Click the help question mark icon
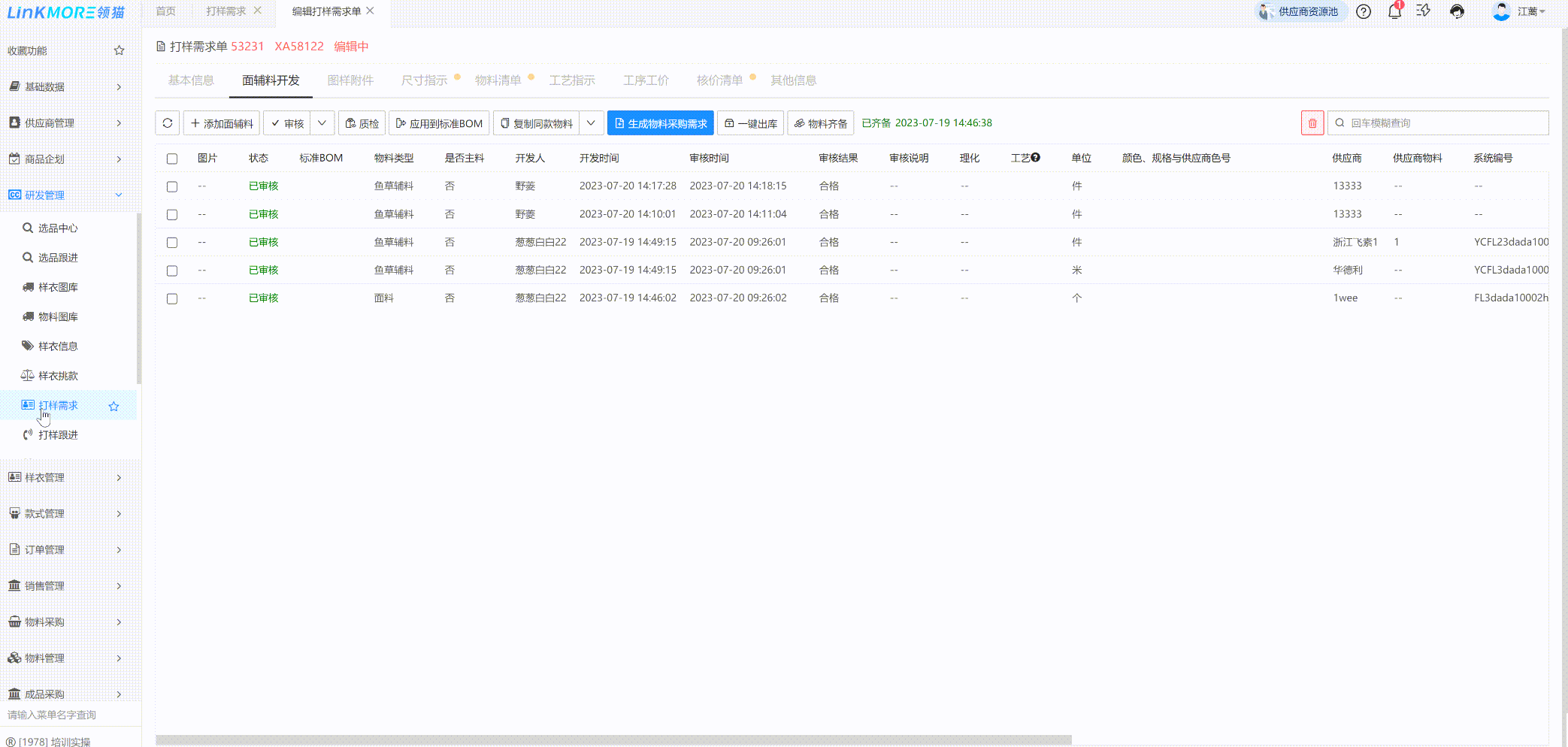This screenshot has height=747, width=1568. (1364, 11)
